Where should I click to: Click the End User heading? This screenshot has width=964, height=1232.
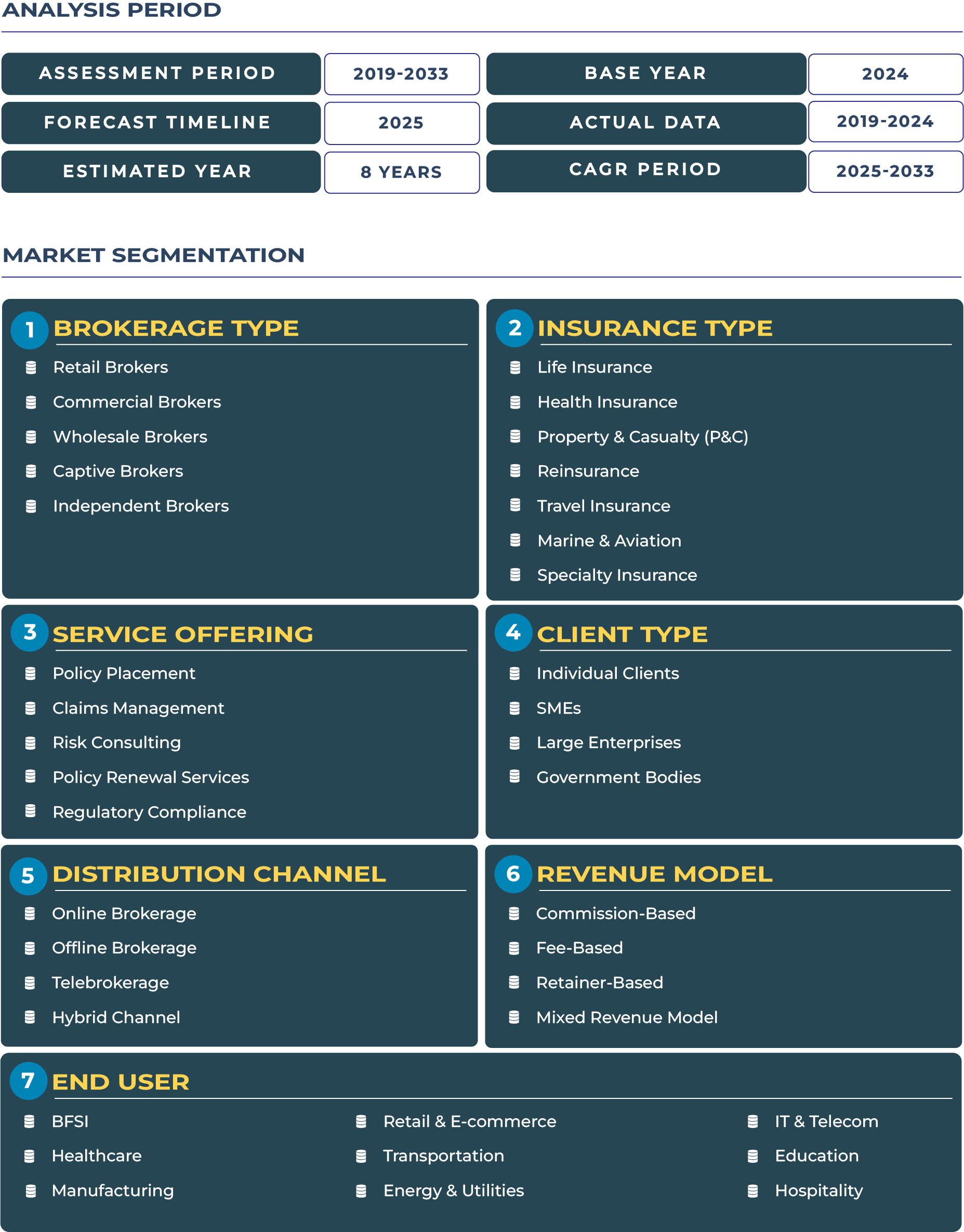click(121, 1082)
